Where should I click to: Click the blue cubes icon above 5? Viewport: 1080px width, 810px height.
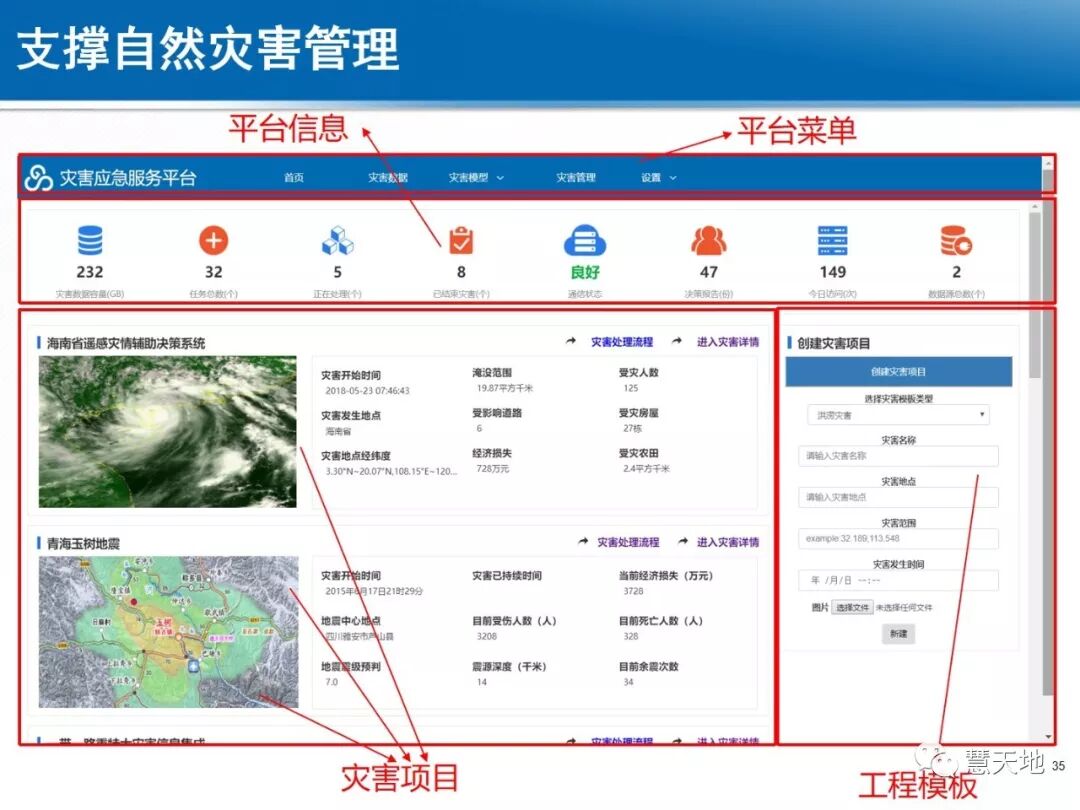click(338, 240)
